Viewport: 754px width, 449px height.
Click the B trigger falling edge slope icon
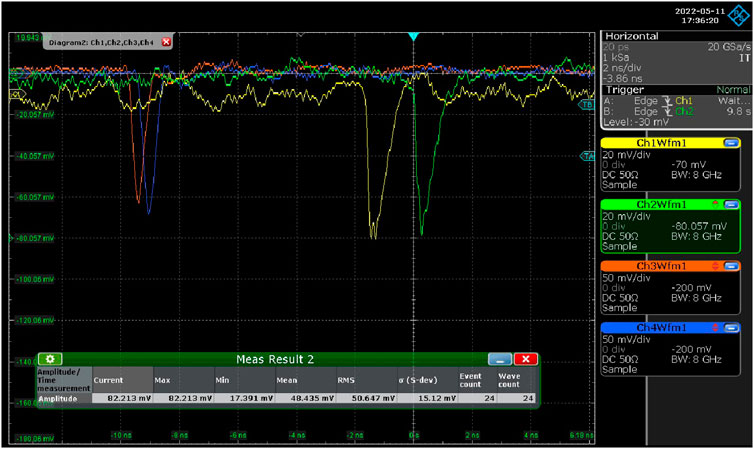click(666, 112)
